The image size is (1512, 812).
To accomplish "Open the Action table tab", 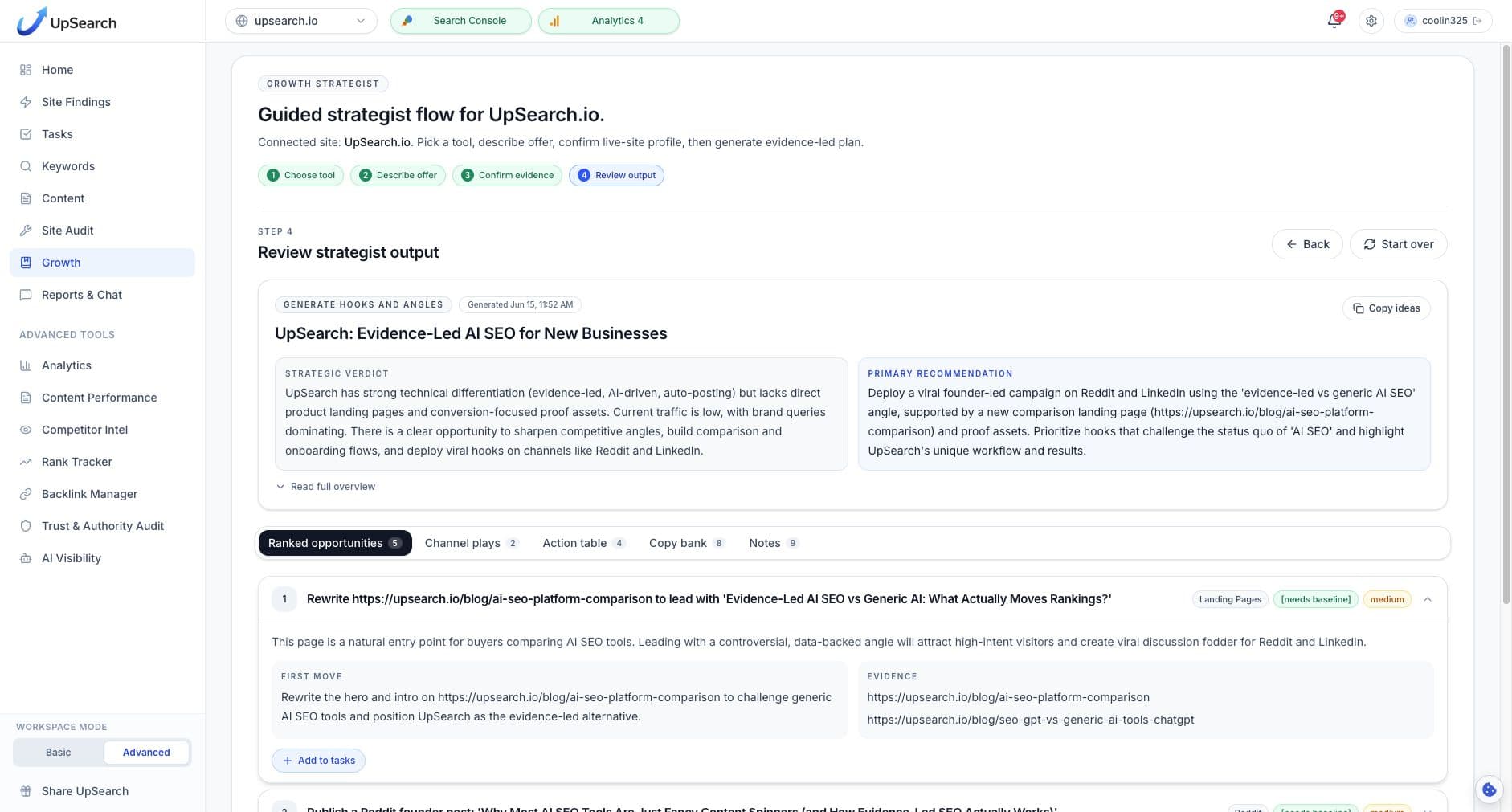I will [583, 543].
